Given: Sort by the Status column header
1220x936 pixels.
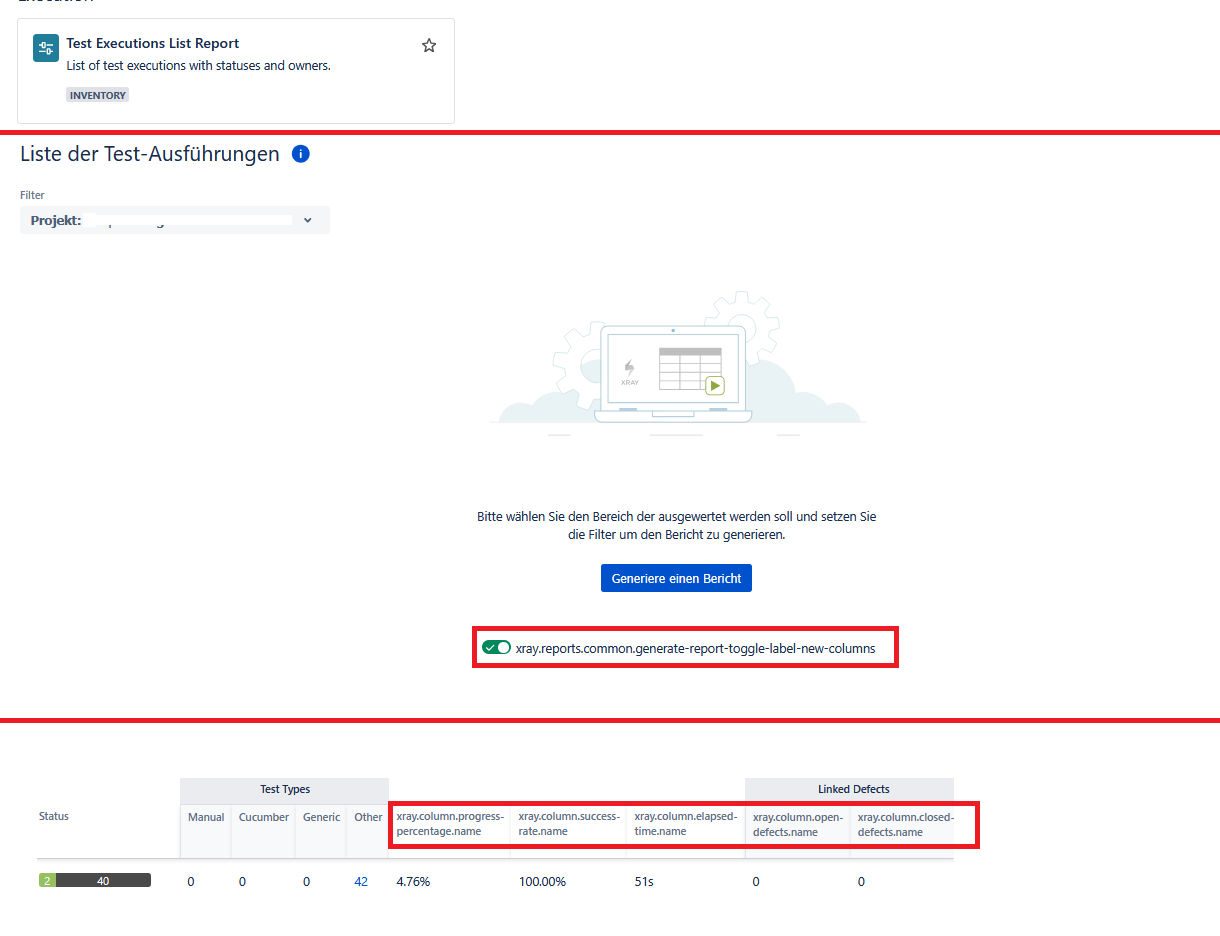Looking at the screenshot, I should (54, 816).
